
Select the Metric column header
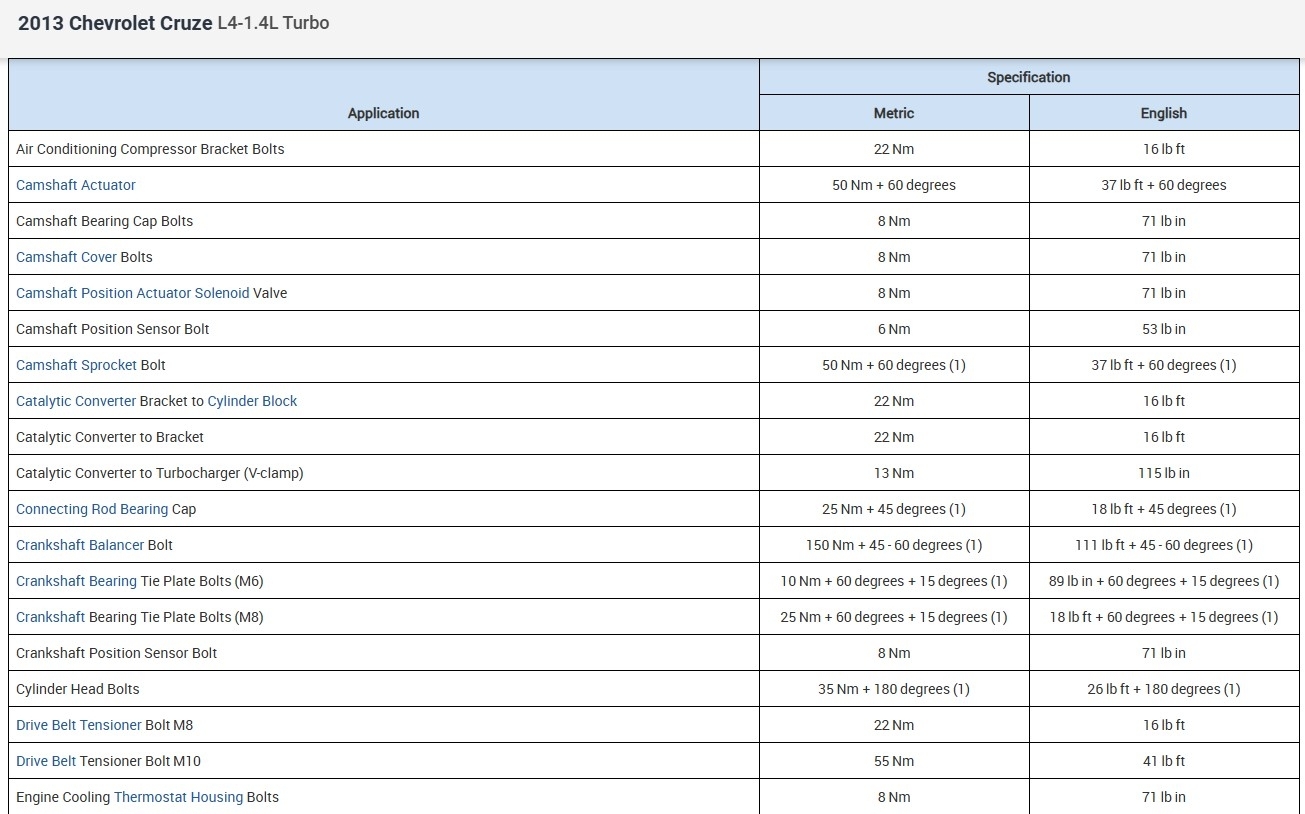coord(894,113)
